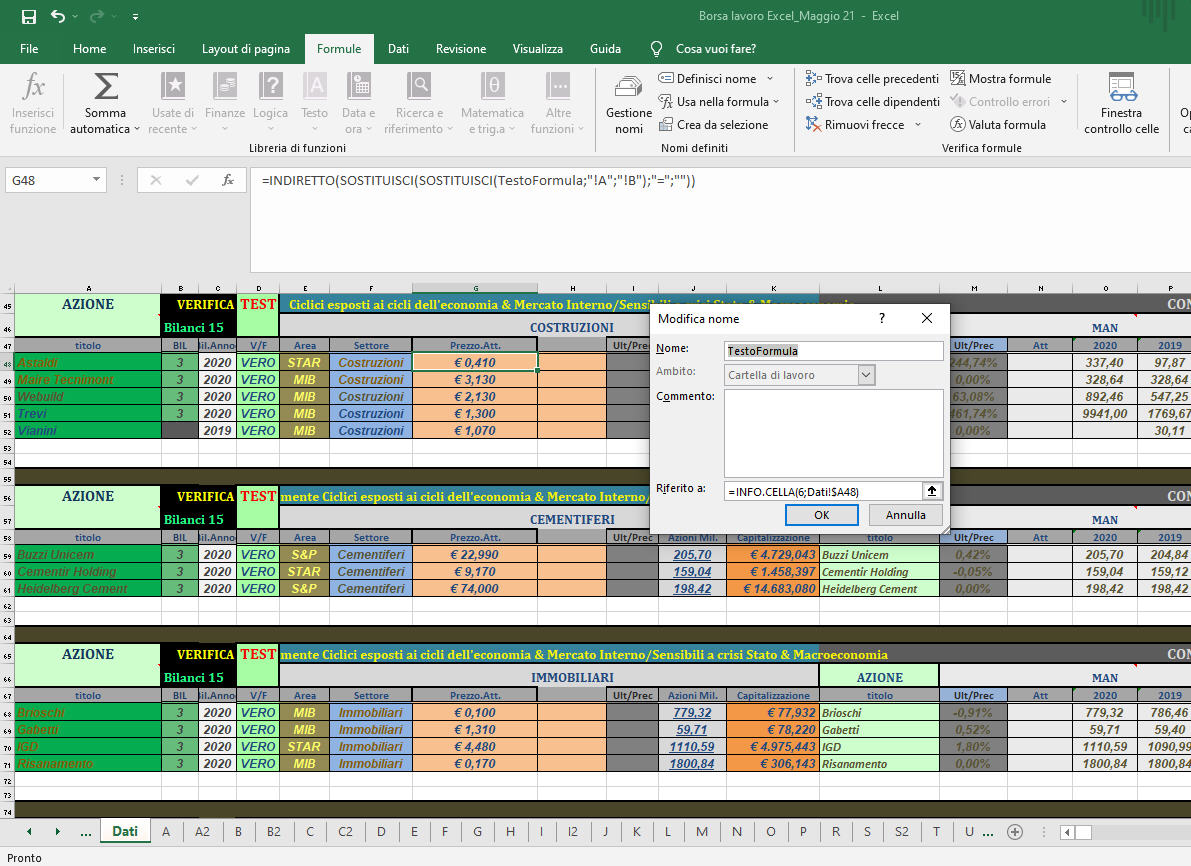Click the Undo arrow icon

pos(58,16)
